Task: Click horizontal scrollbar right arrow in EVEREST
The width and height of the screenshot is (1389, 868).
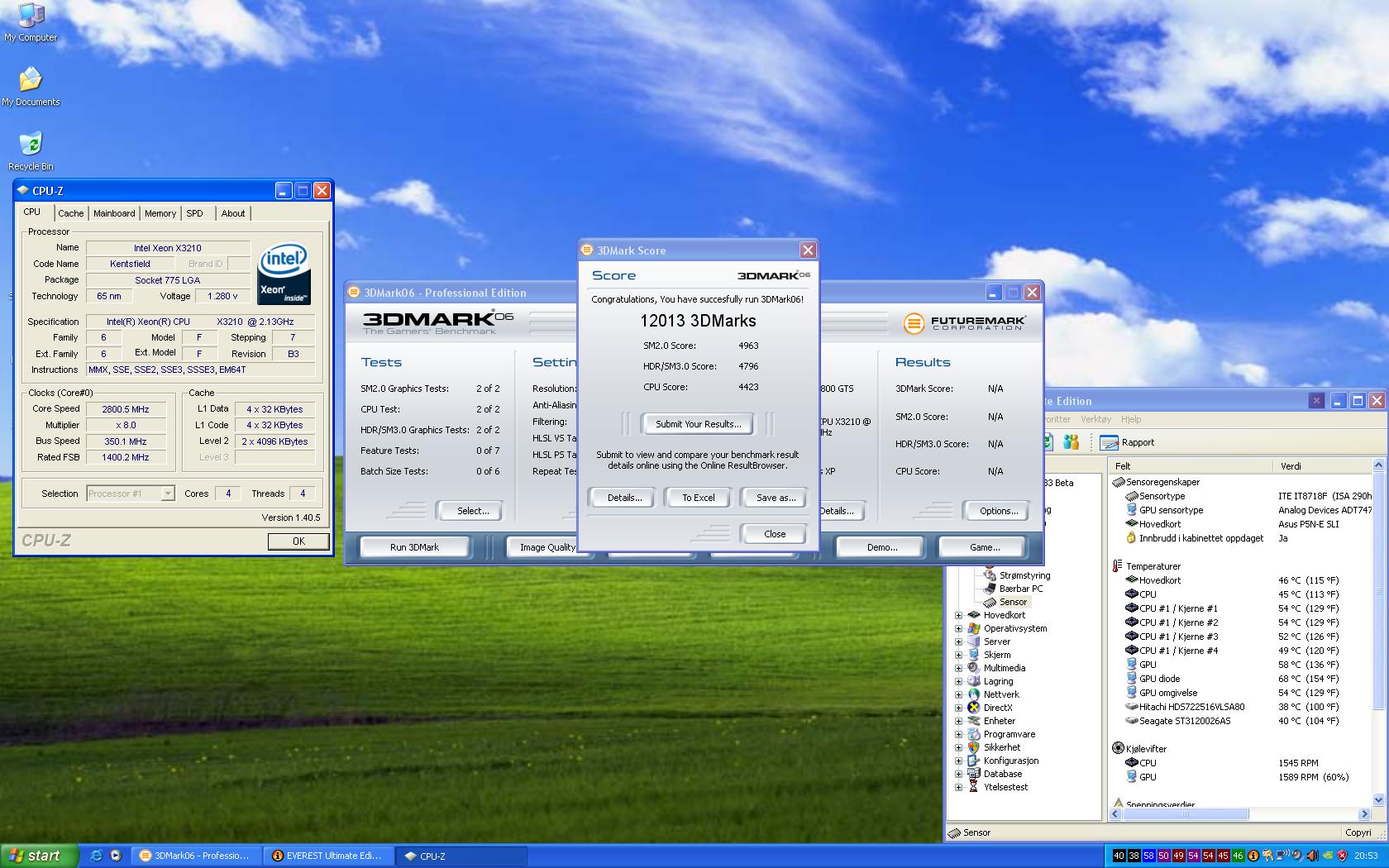Action: [1365, 814]
